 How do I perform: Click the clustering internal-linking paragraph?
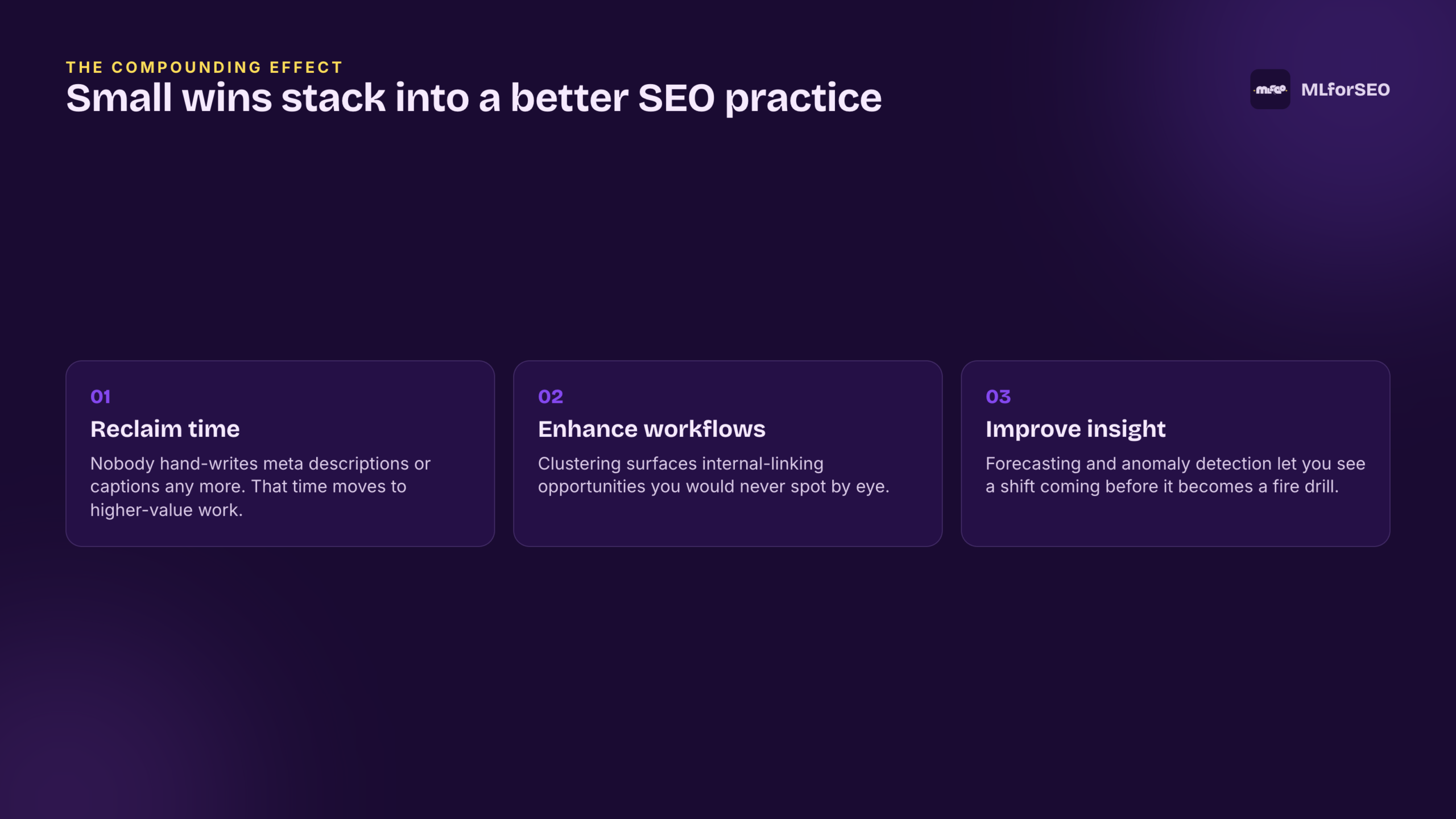point(713,475)
